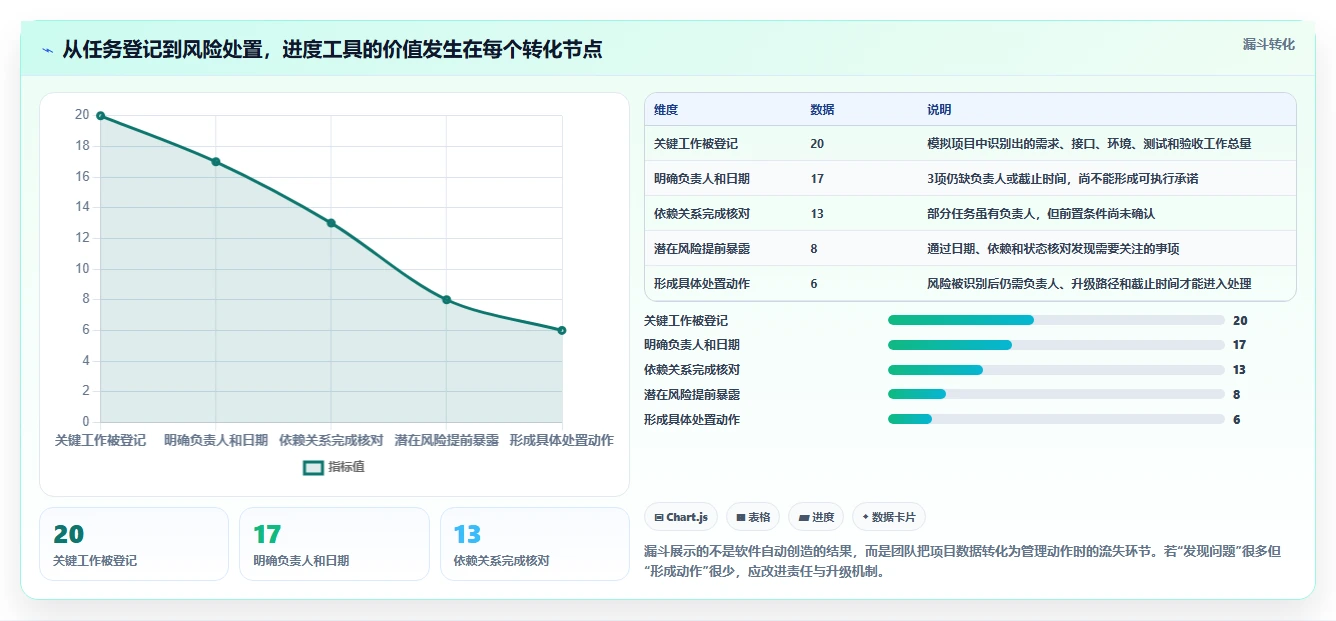Click progress label 形成具体处置动作
Image resolution: width=1336 pixels, height=621 pixels.
click(692, 420)
